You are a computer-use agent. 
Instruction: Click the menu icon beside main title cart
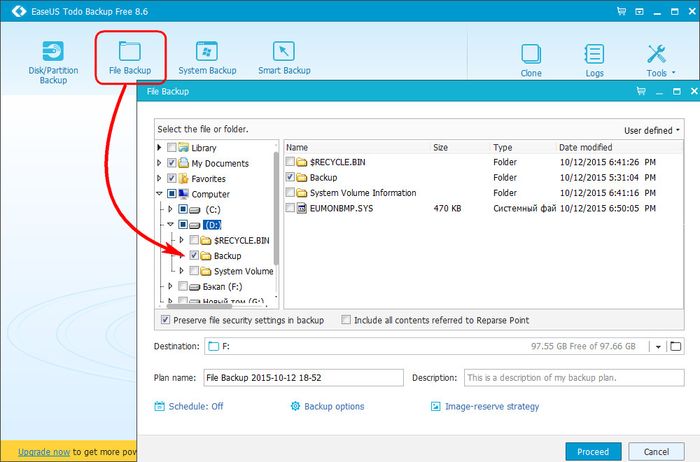pyautogui.click(x=639, y=12)
